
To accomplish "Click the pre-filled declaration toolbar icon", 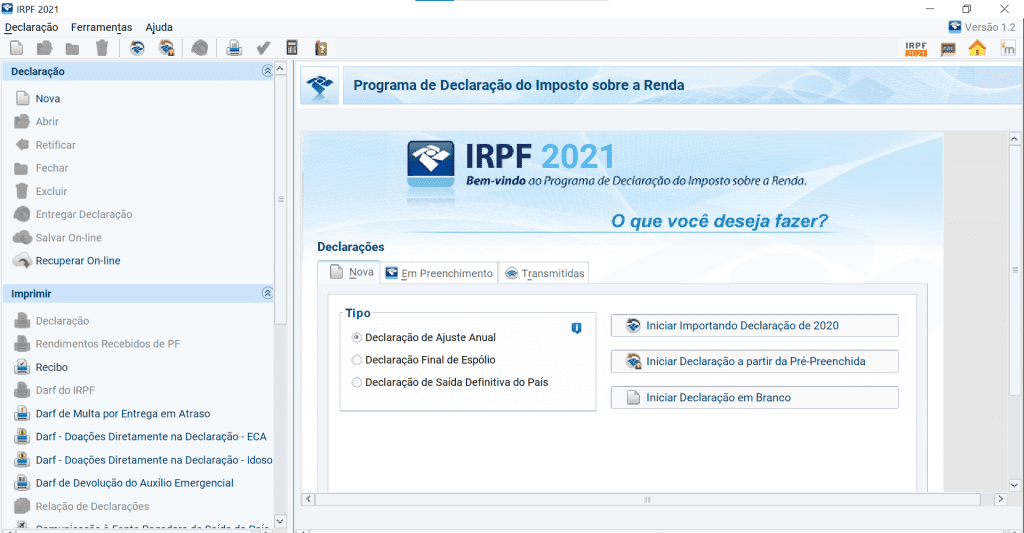I will 167,48.
